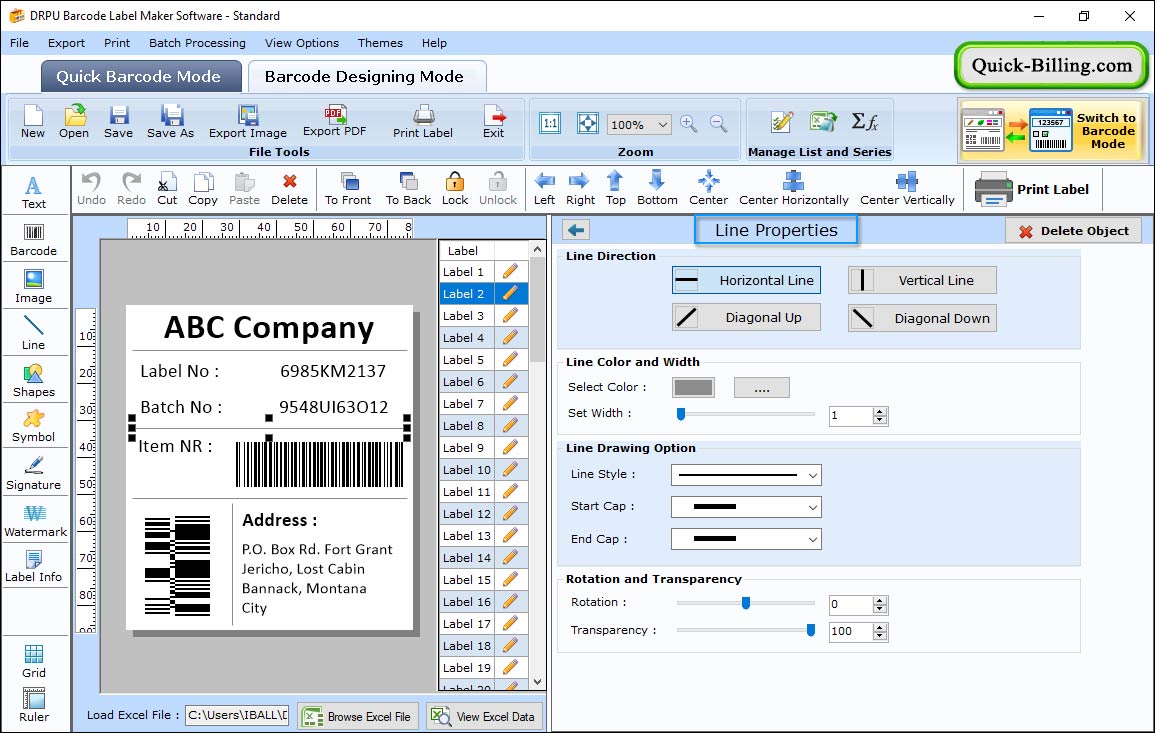This screenshot has height=733, width=1155.
Task: Select the Symbol tool
Action: [x=33, y=426]
